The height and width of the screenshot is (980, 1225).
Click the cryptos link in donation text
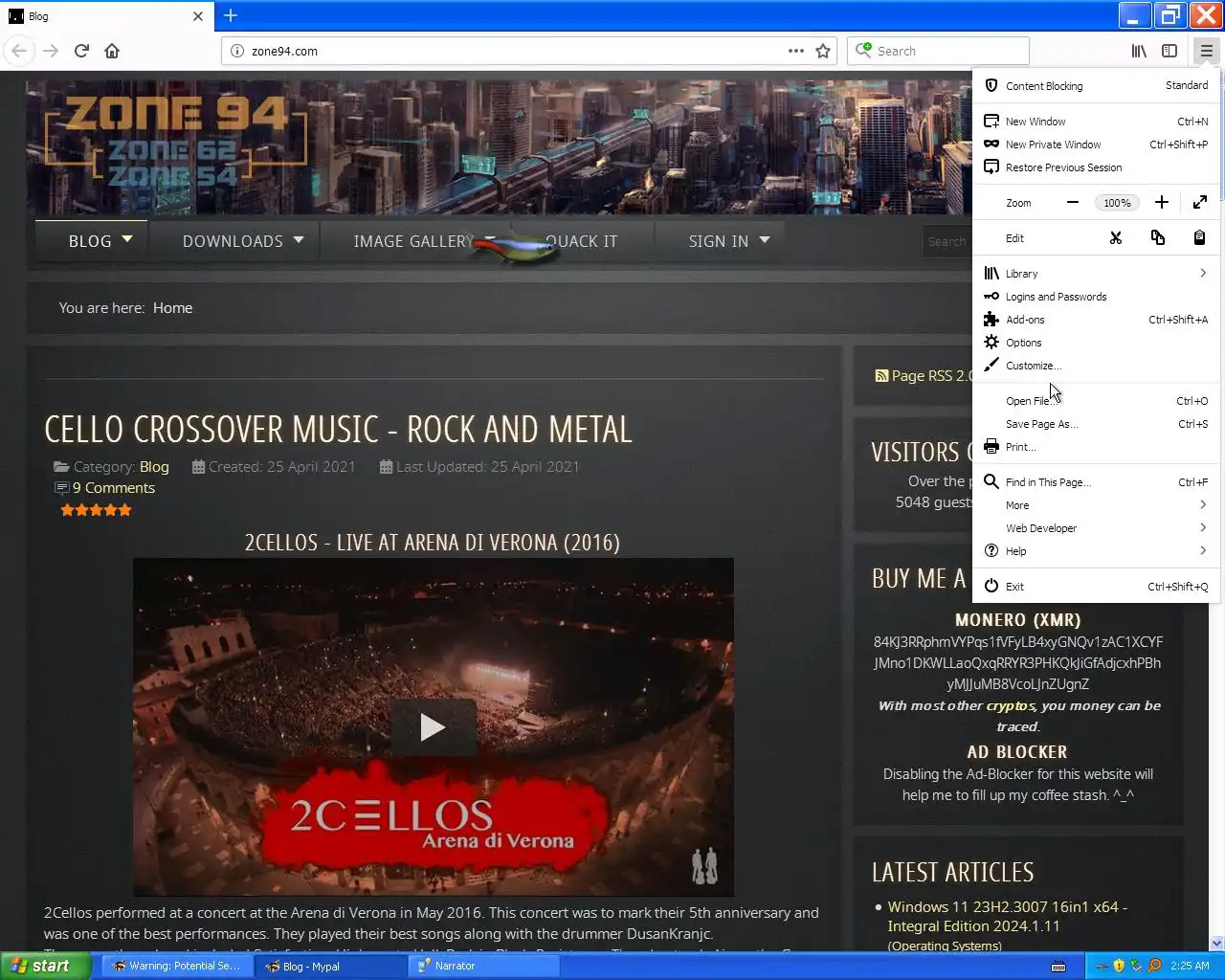pyautogui.click(x=1011, y=705)
